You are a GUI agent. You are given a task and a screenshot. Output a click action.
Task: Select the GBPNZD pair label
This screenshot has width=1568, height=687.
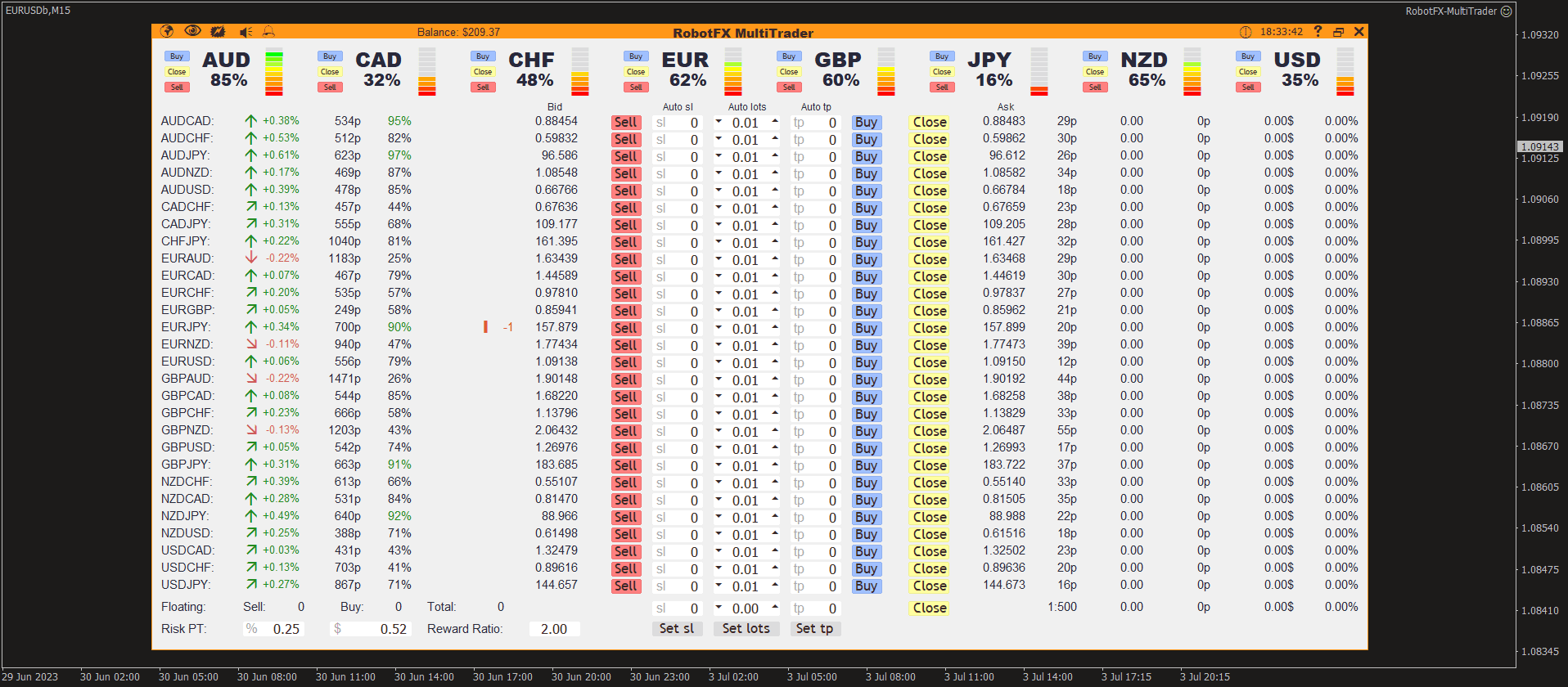click(x=187, y=430)
